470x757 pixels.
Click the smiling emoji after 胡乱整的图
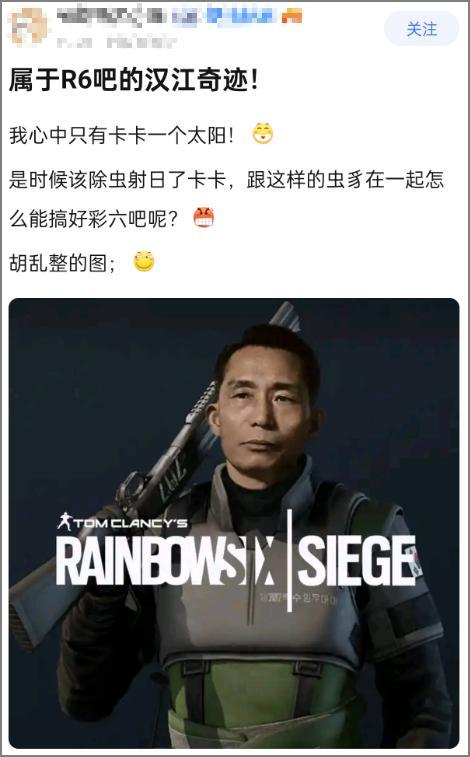[x=144, y=262]
